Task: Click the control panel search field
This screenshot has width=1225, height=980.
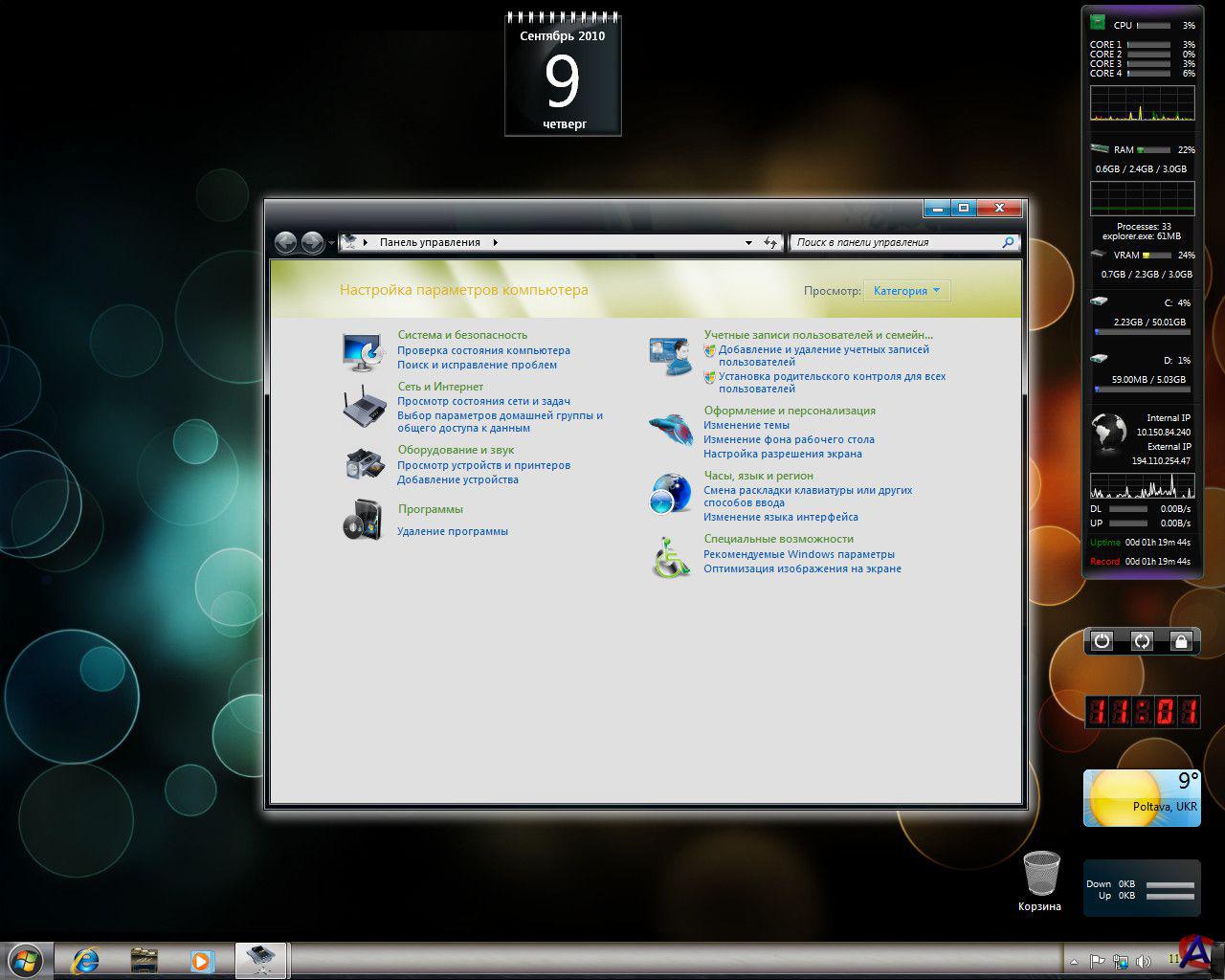Action: click(x=895, y=243)
